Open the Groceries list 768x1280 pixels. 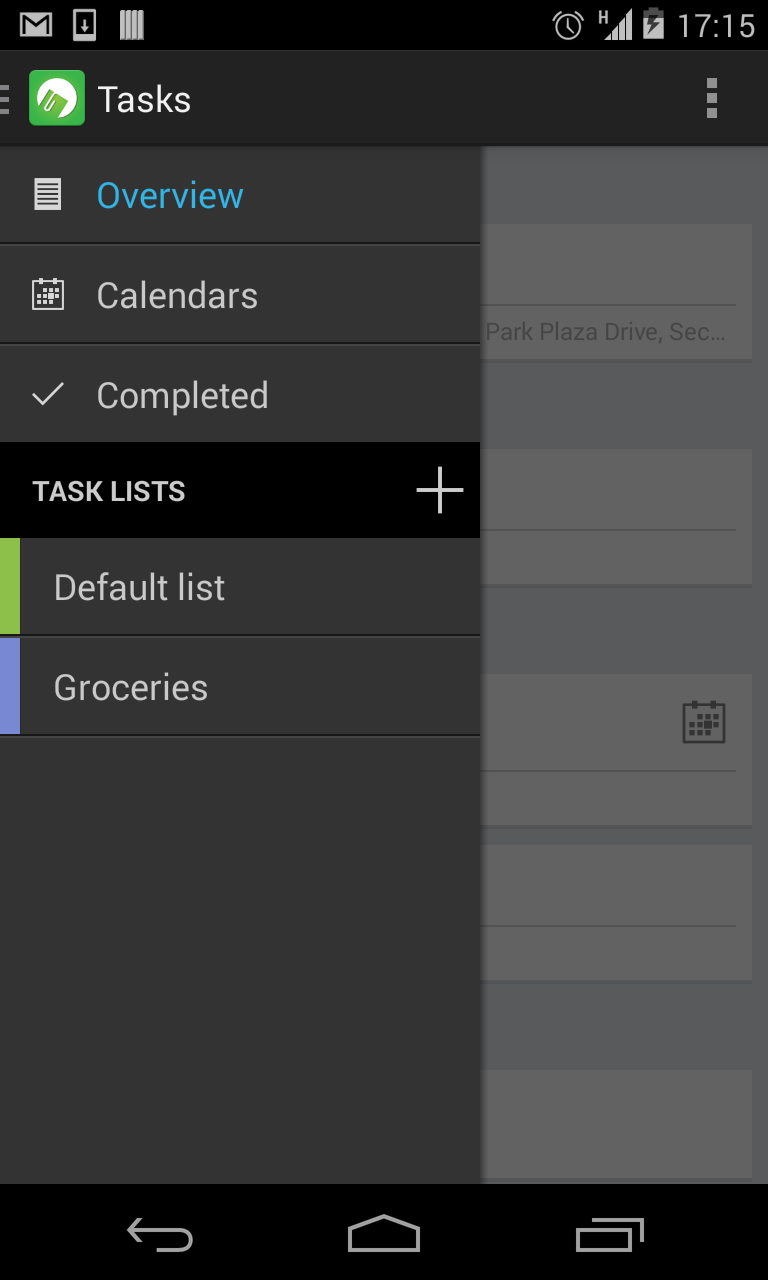(x=131, y=687)
